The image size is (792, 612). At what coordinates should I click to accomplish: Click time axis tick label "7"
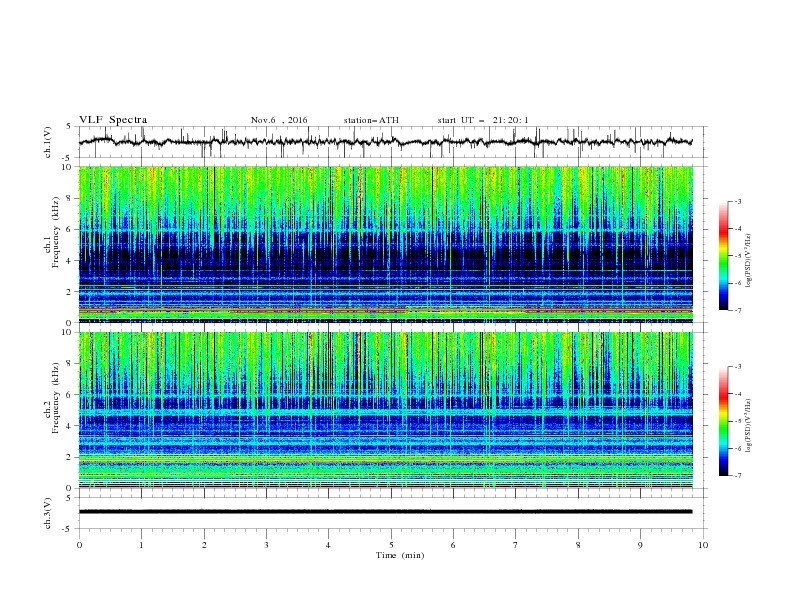click(x=516, y=545)
